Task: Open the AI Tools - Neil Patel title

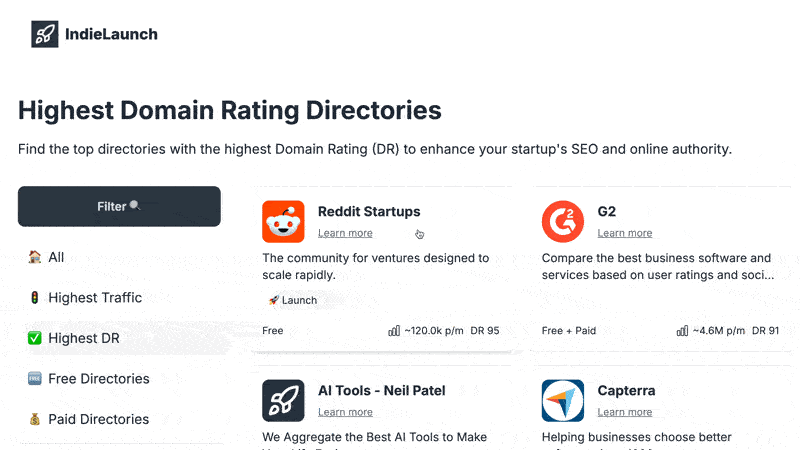Action: (382, 390)
